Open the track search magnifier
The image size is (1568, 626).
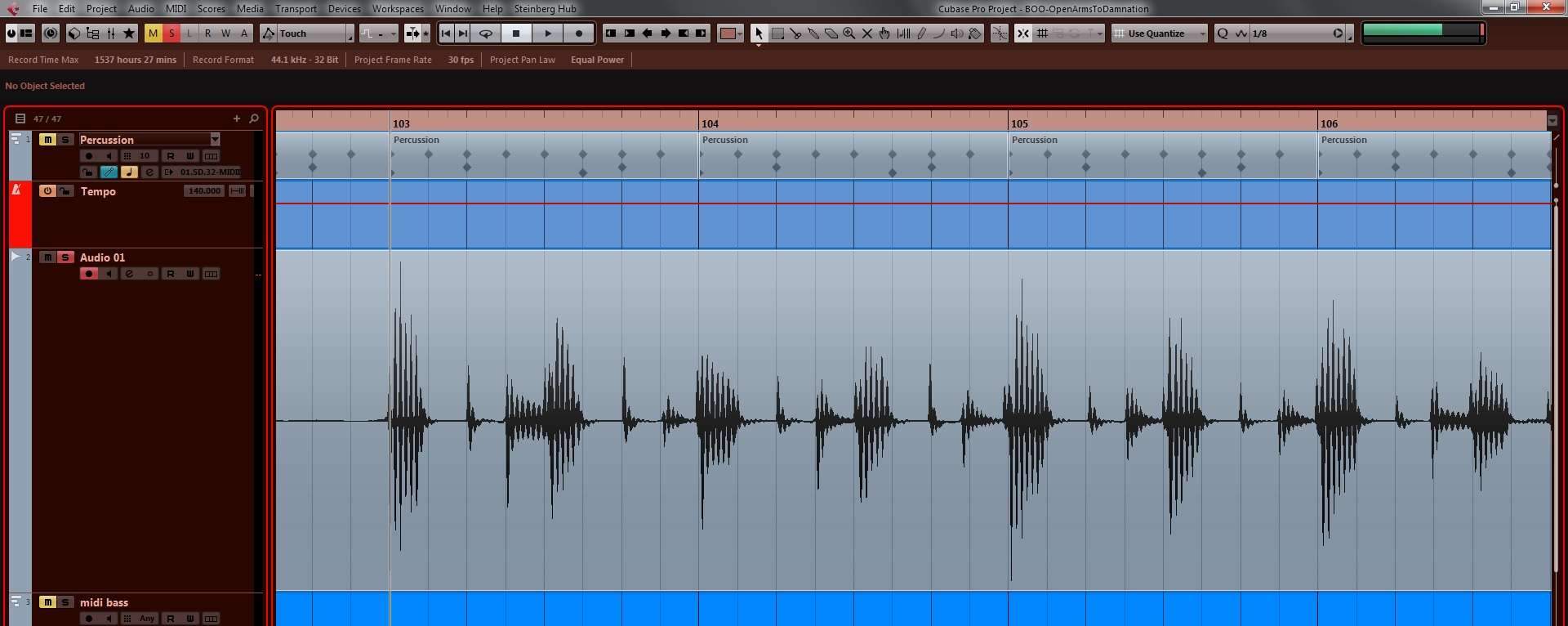pyautogui.click(x=254, y=118)
